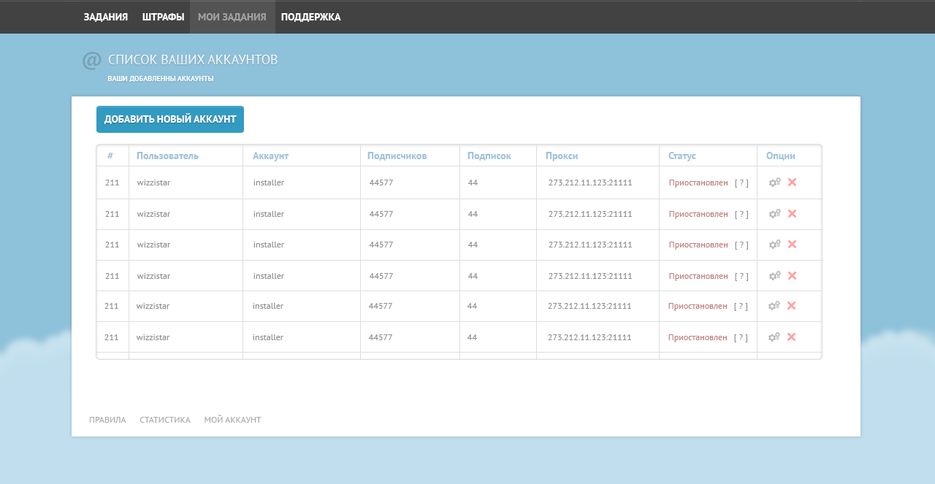Open the ЗАДАНИЯ menu item
This screenshot has width=935, height=484.
(x=105, y=17)
